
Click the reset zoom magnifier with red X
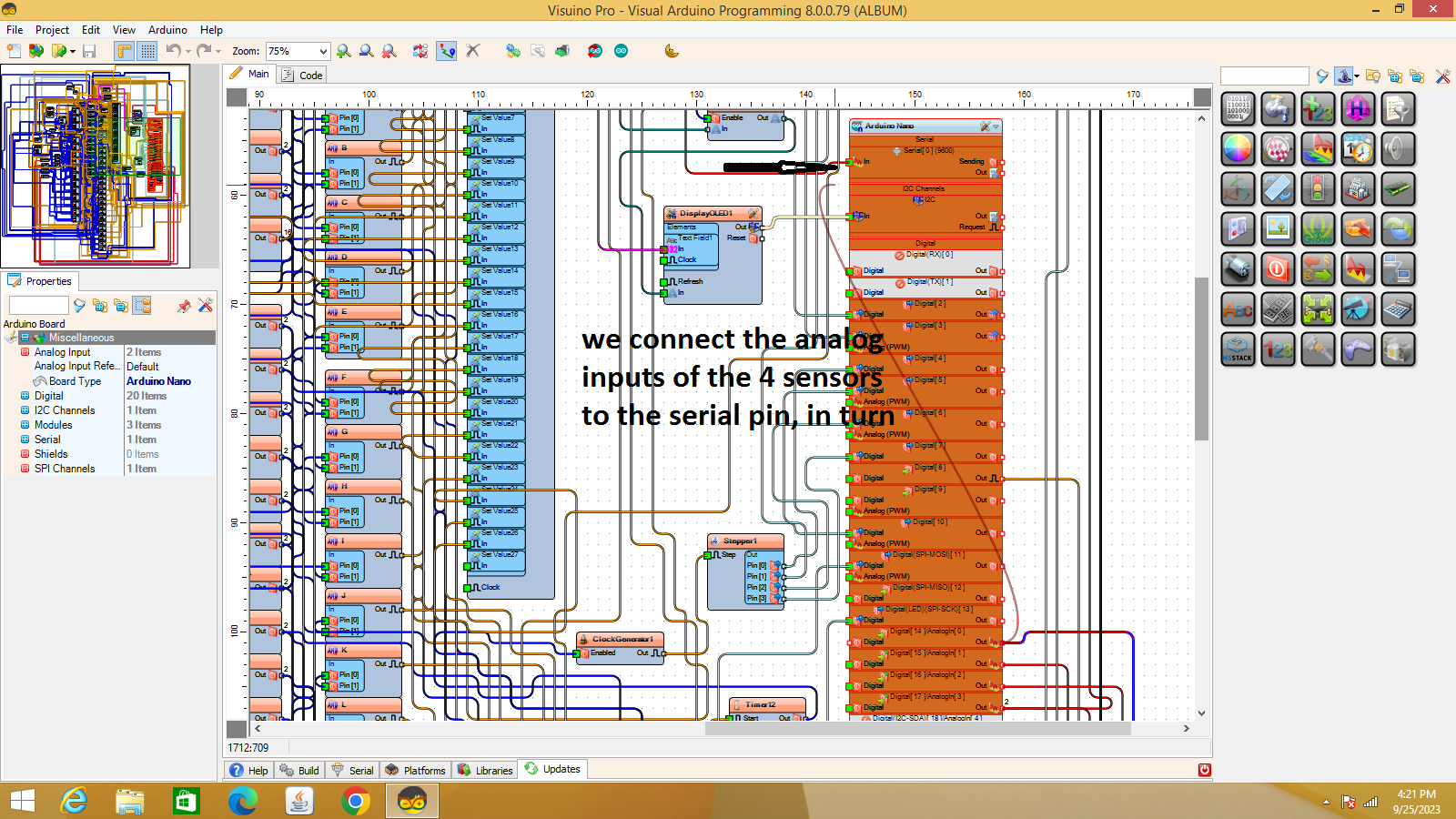tap(389, 51)
